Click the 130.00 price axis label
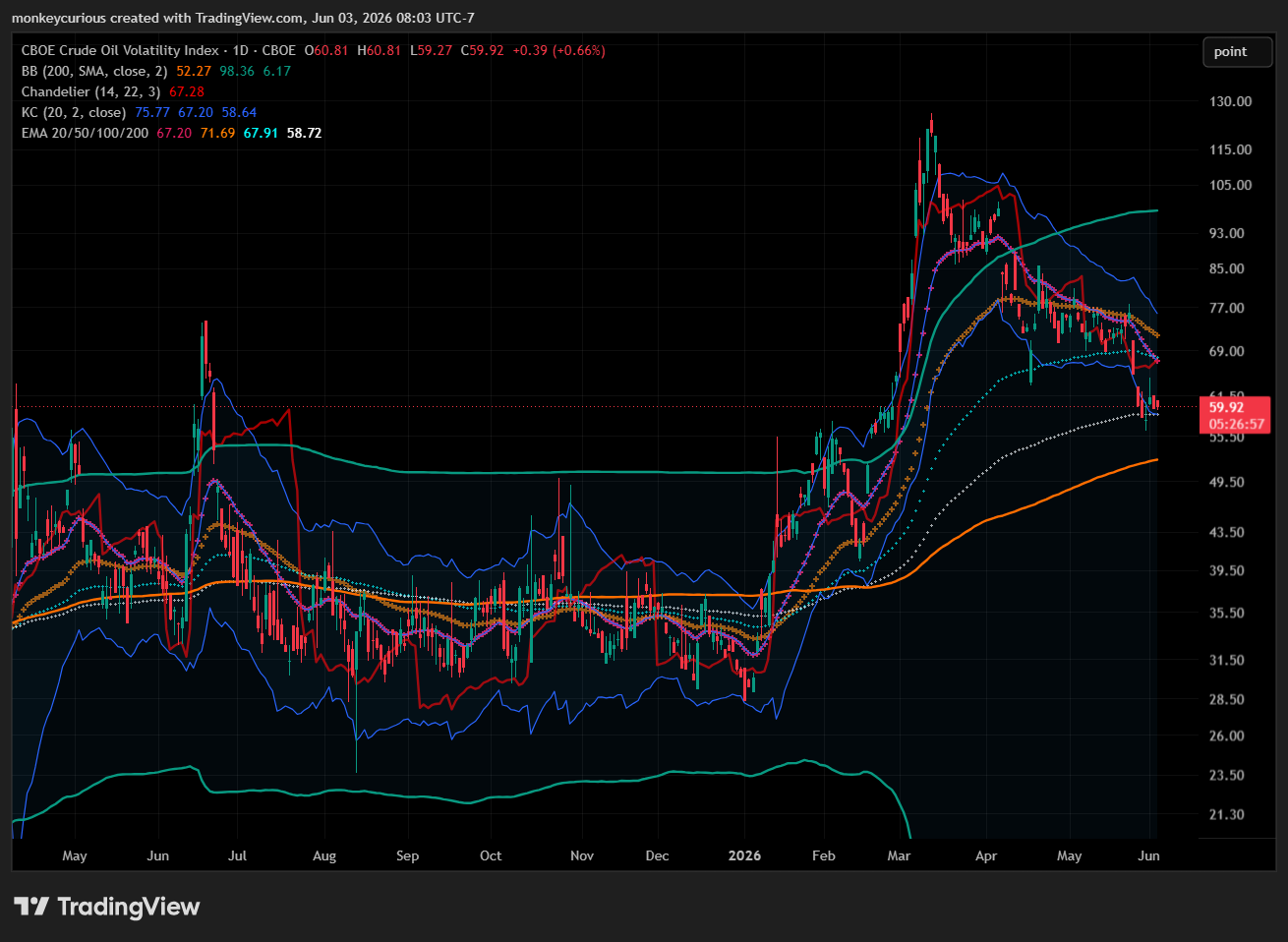 pos(1230,101)
